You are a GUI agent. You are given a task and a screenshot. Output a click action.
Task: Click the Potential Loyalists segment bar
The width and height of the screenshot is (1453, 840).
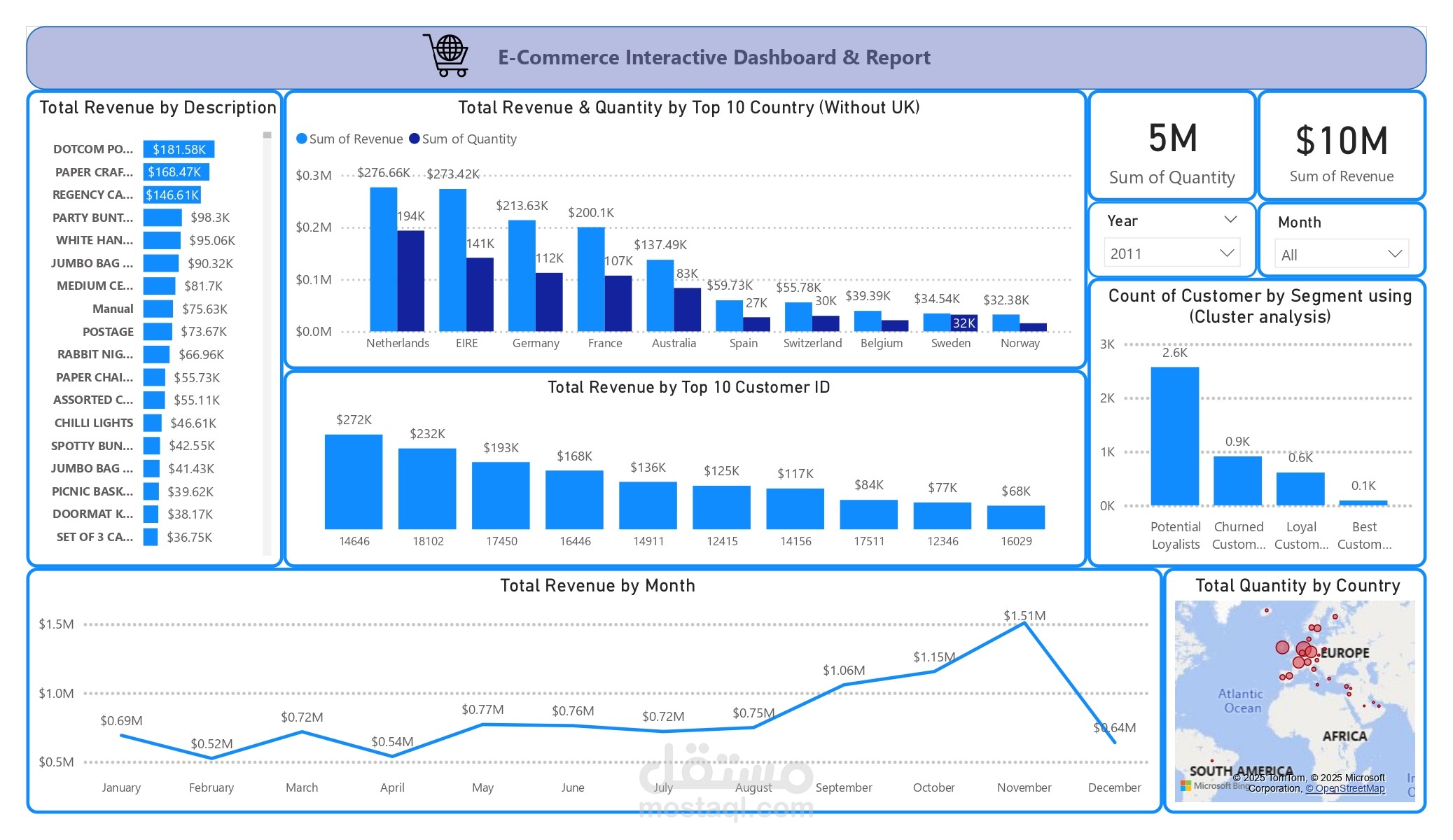click(1174, 435)
